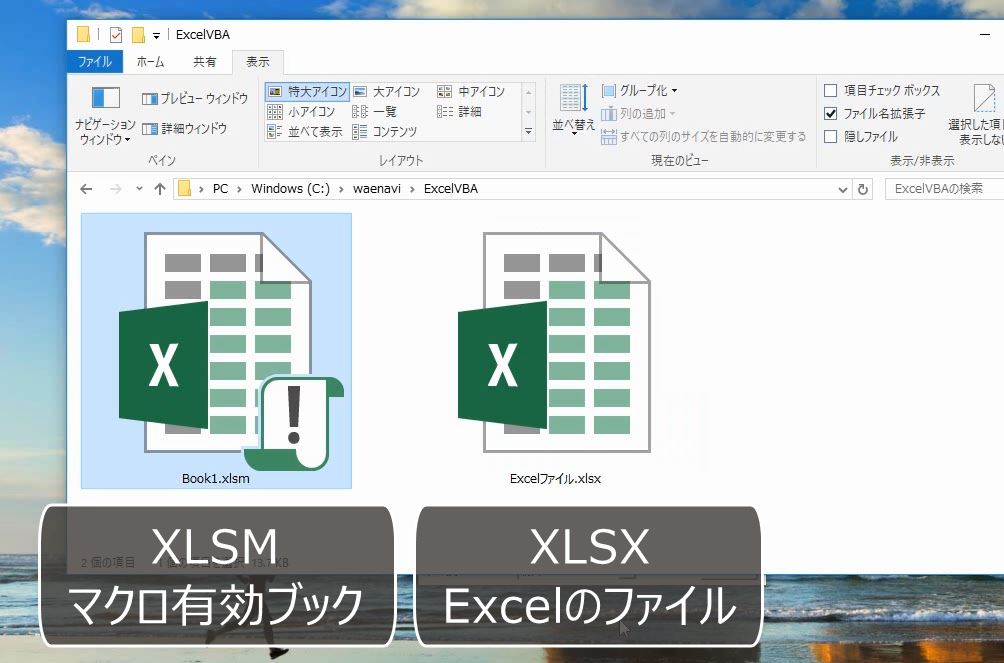Enable 隠しファイル checkbox
The image size is (1004, 663).
point(830,136)
